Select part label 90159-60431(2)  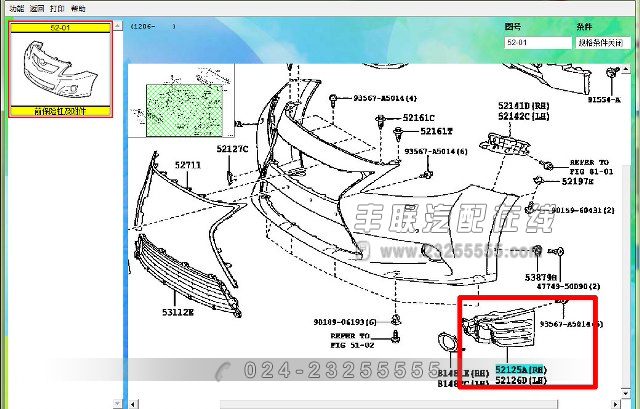click(583, 210)
